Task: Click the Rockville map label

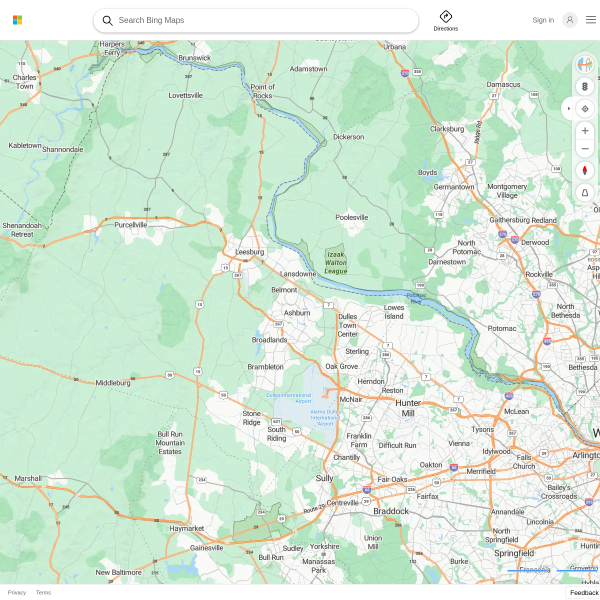Action: point(539,274)
